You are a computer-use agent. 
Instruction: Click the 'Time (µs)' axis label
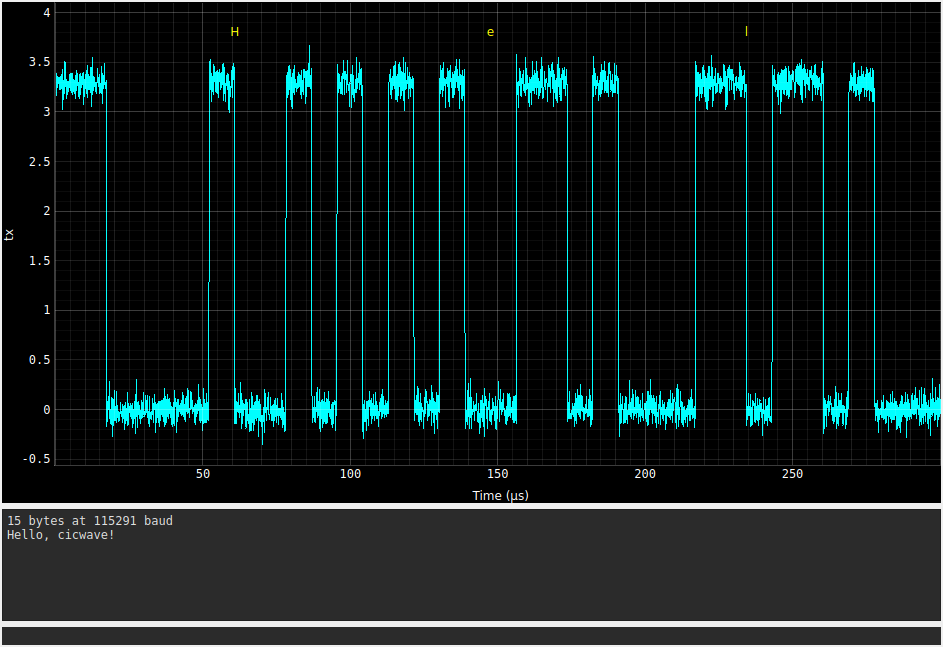click(x=500, y=495)
